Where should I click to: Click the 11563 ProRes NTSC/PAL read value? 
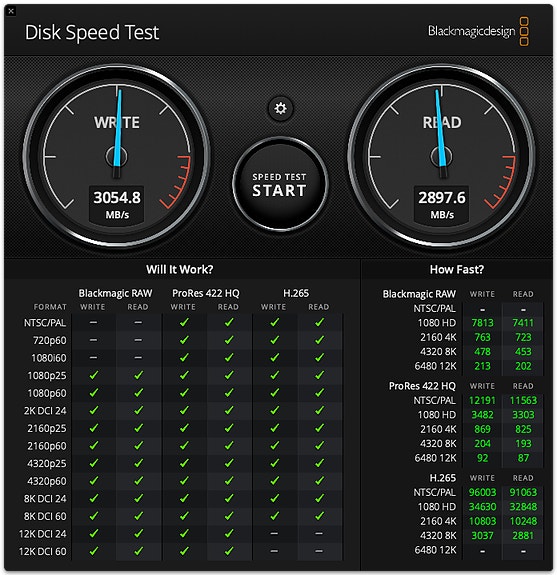tap(523, 400)
